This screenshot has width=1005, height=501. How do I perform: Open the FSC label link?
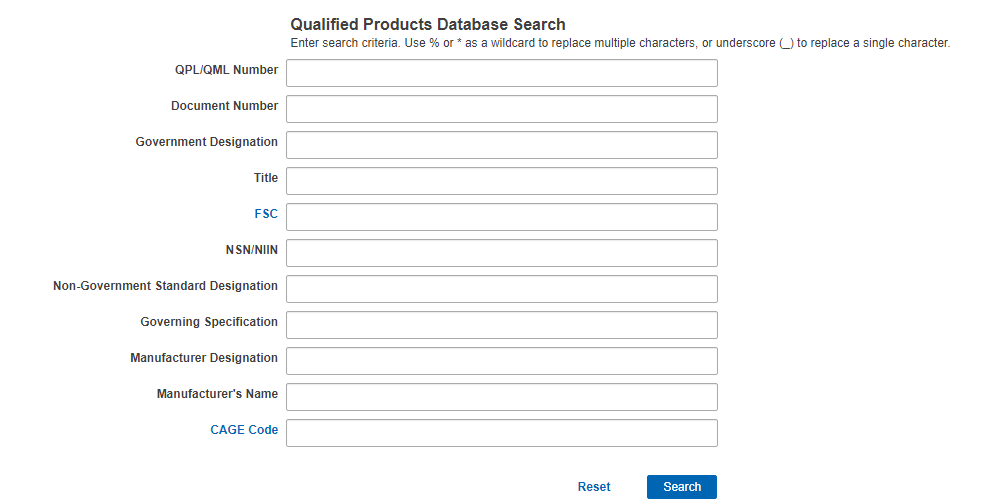click(x=266, y=214)
